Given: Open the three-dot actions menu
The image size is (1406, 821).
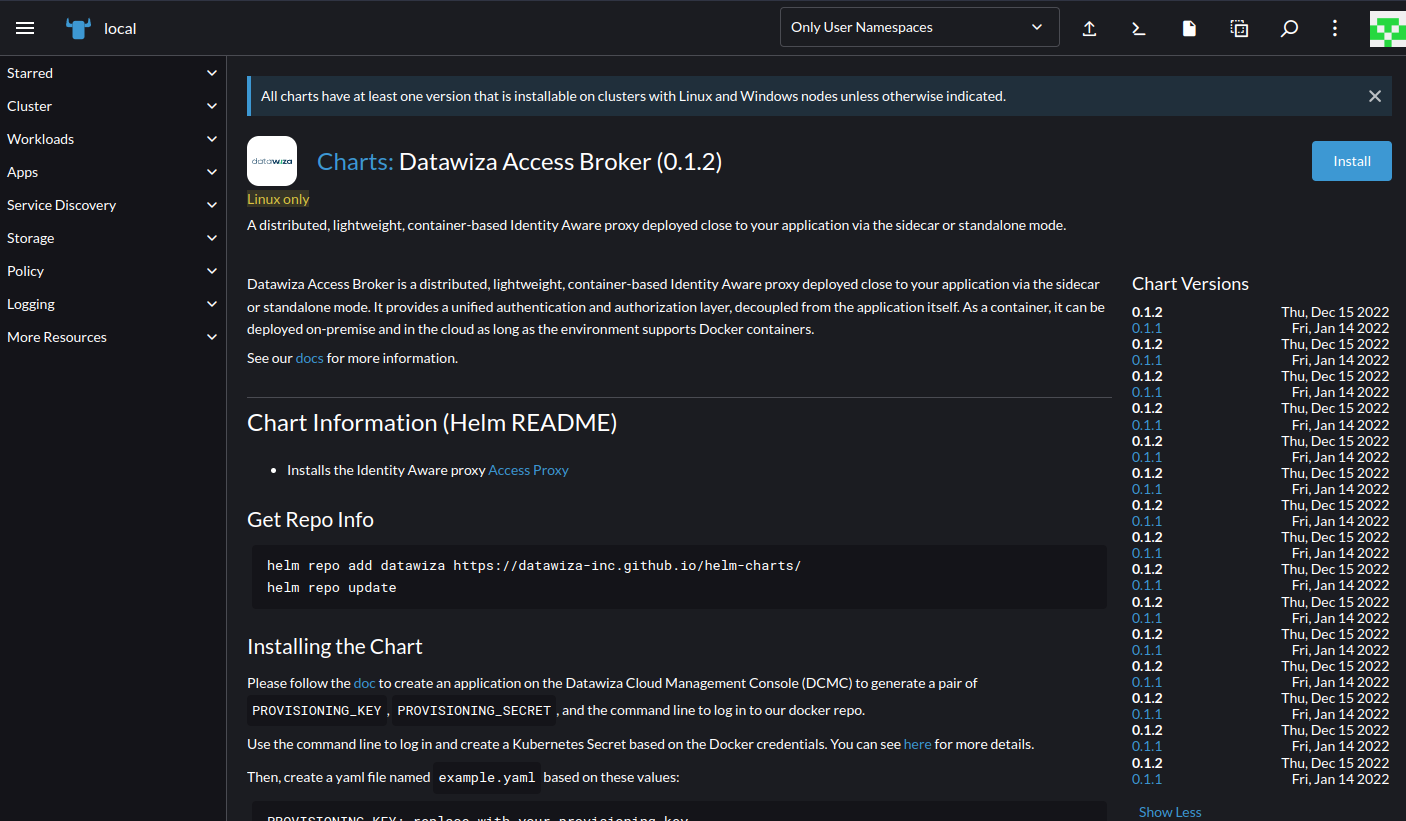Looking at the screenshot, I should (1335, 28).
